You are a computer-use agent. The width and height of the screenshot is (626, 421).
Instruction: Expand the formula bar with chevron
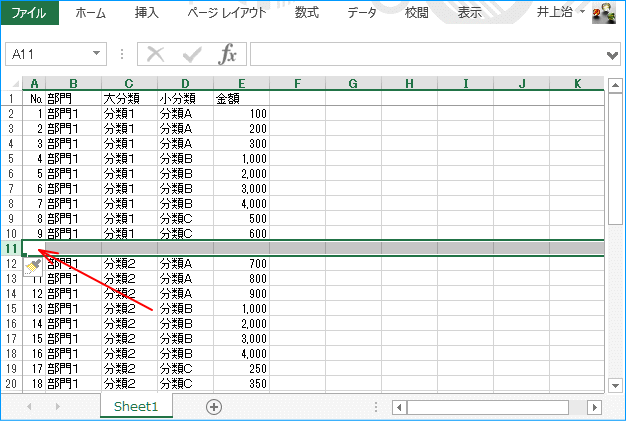tap(612, 55)
